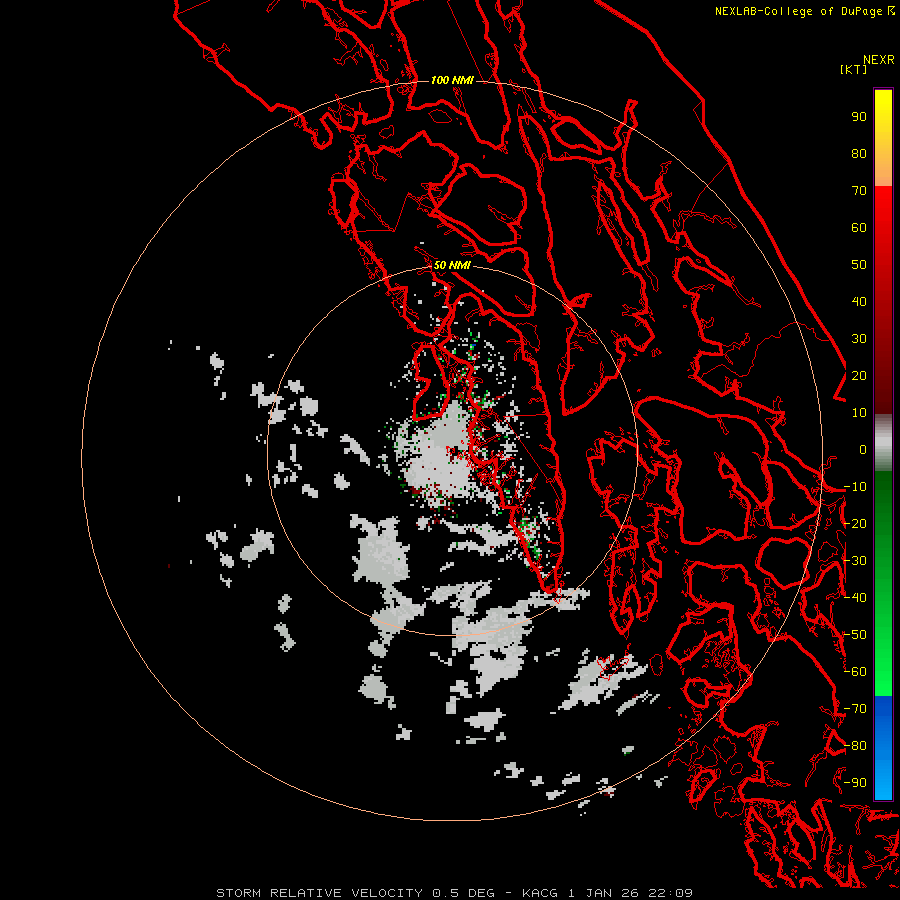Click the positive 10 knot scale label
Viewport: 900px width, 900px height.
tap(859, 413)
